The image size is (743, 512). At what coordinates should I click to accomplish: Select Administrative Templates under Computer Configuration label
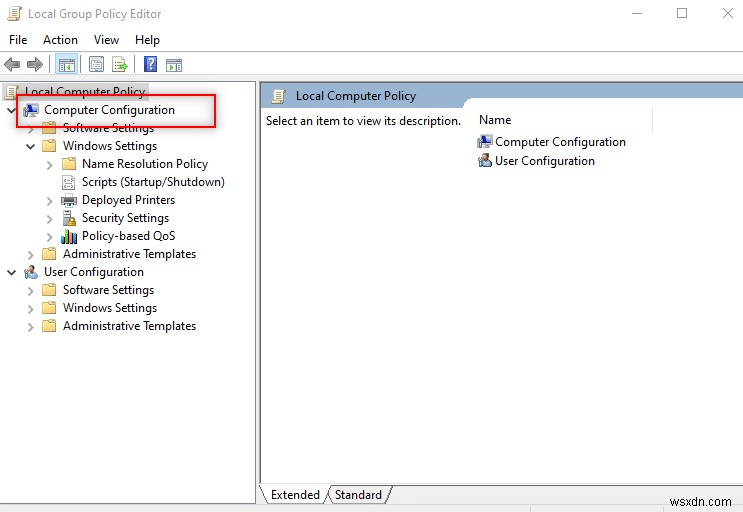click(x=129, y=254)
